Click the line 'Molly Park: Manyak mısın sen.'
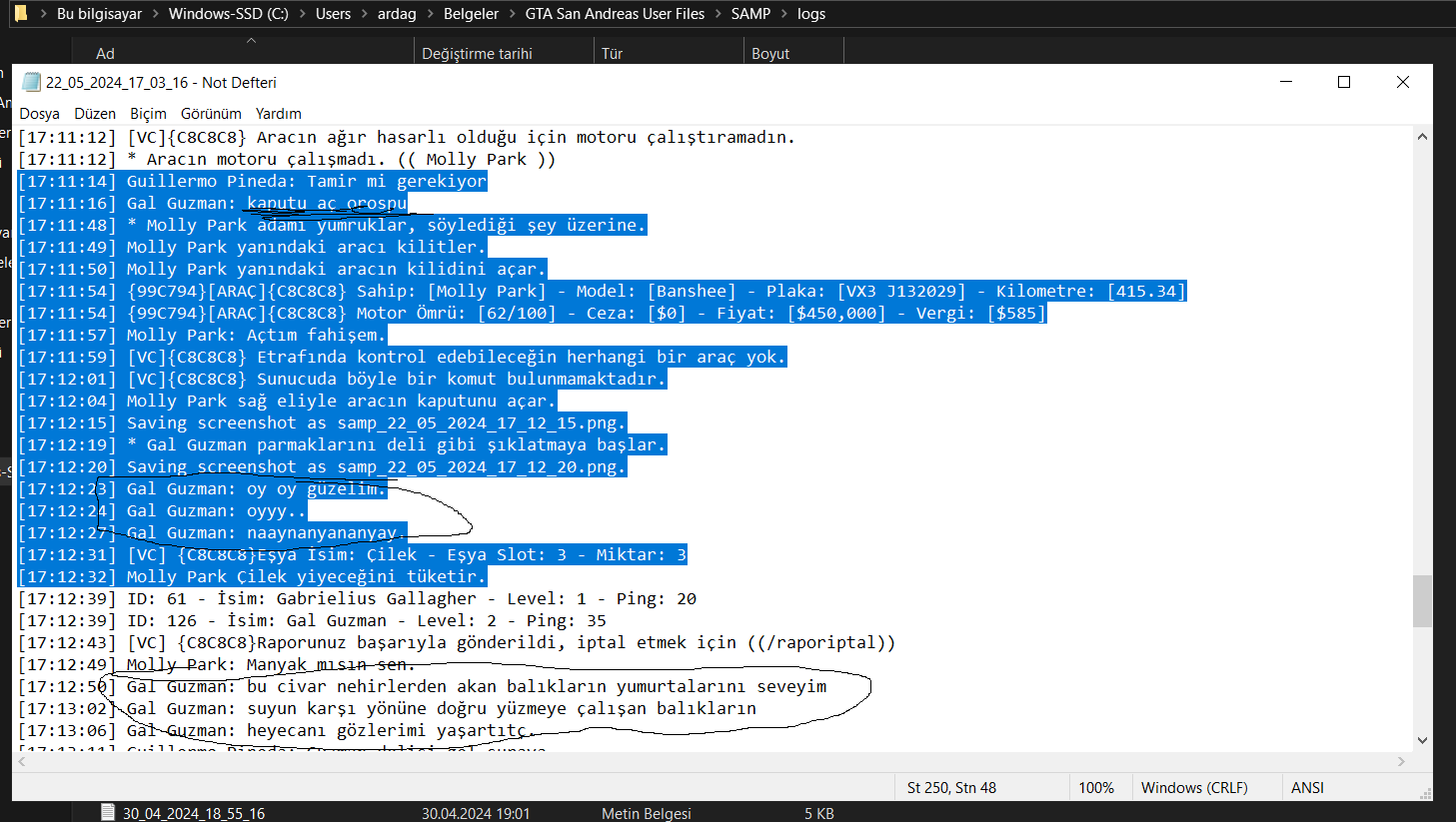The image size is (1456, 822). point(217,664)
